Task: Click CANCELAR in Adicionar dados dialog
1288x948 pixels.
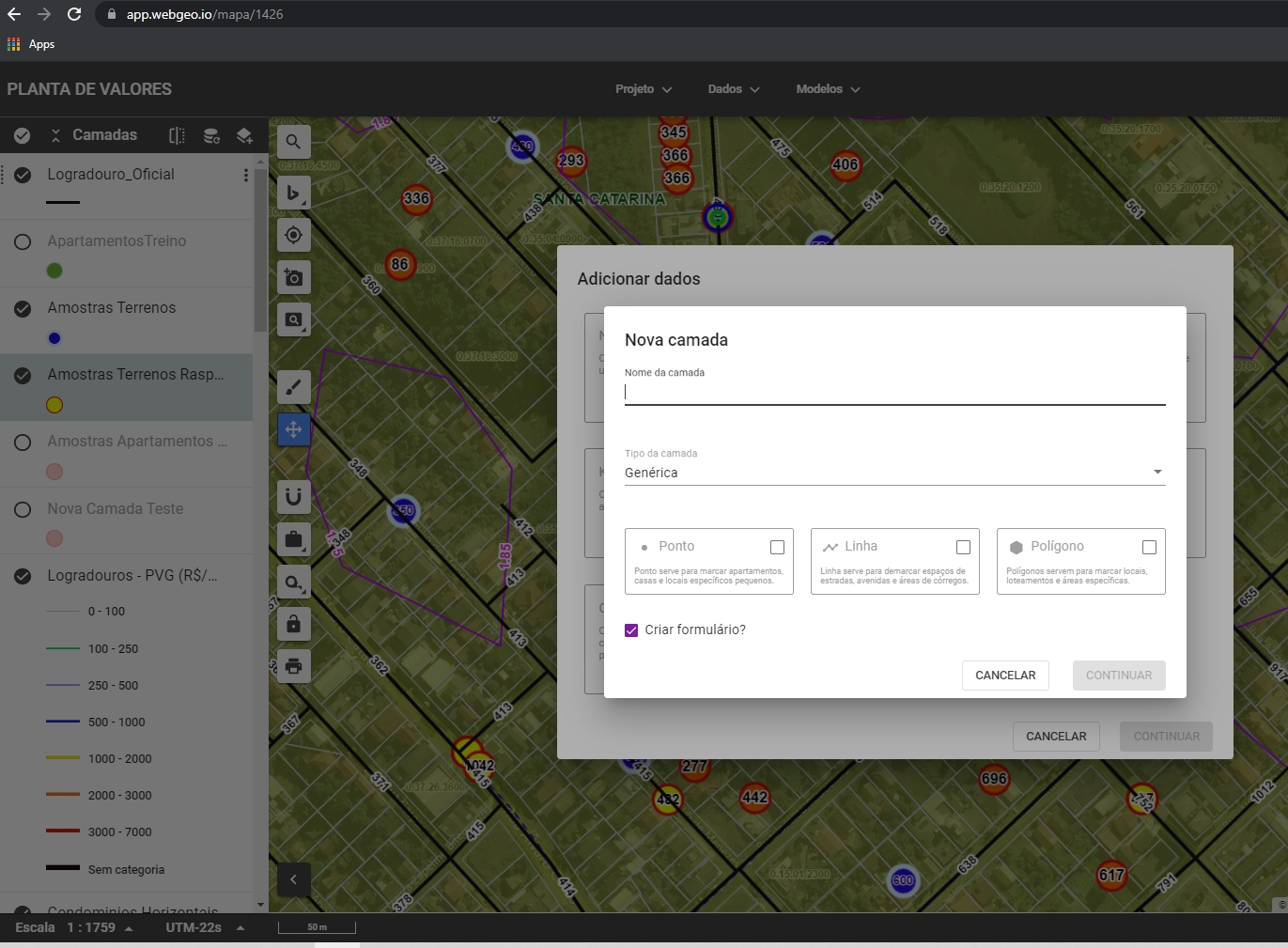Action: pyautogui.click(x=1056, y=737)
